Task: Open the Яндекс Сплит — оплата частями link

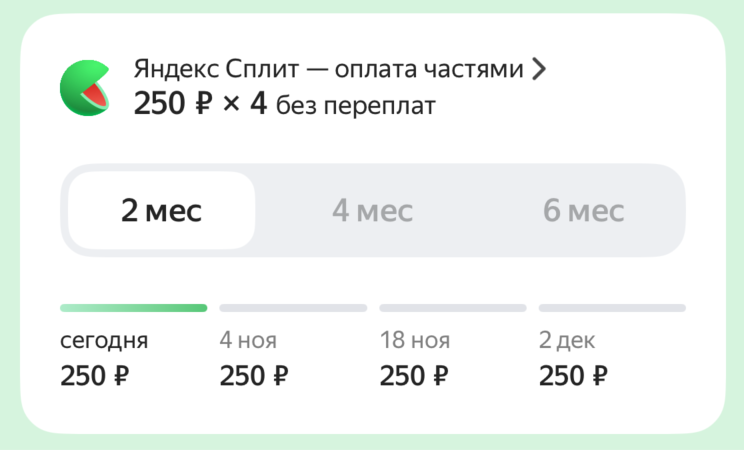Action: pos(329,69)
